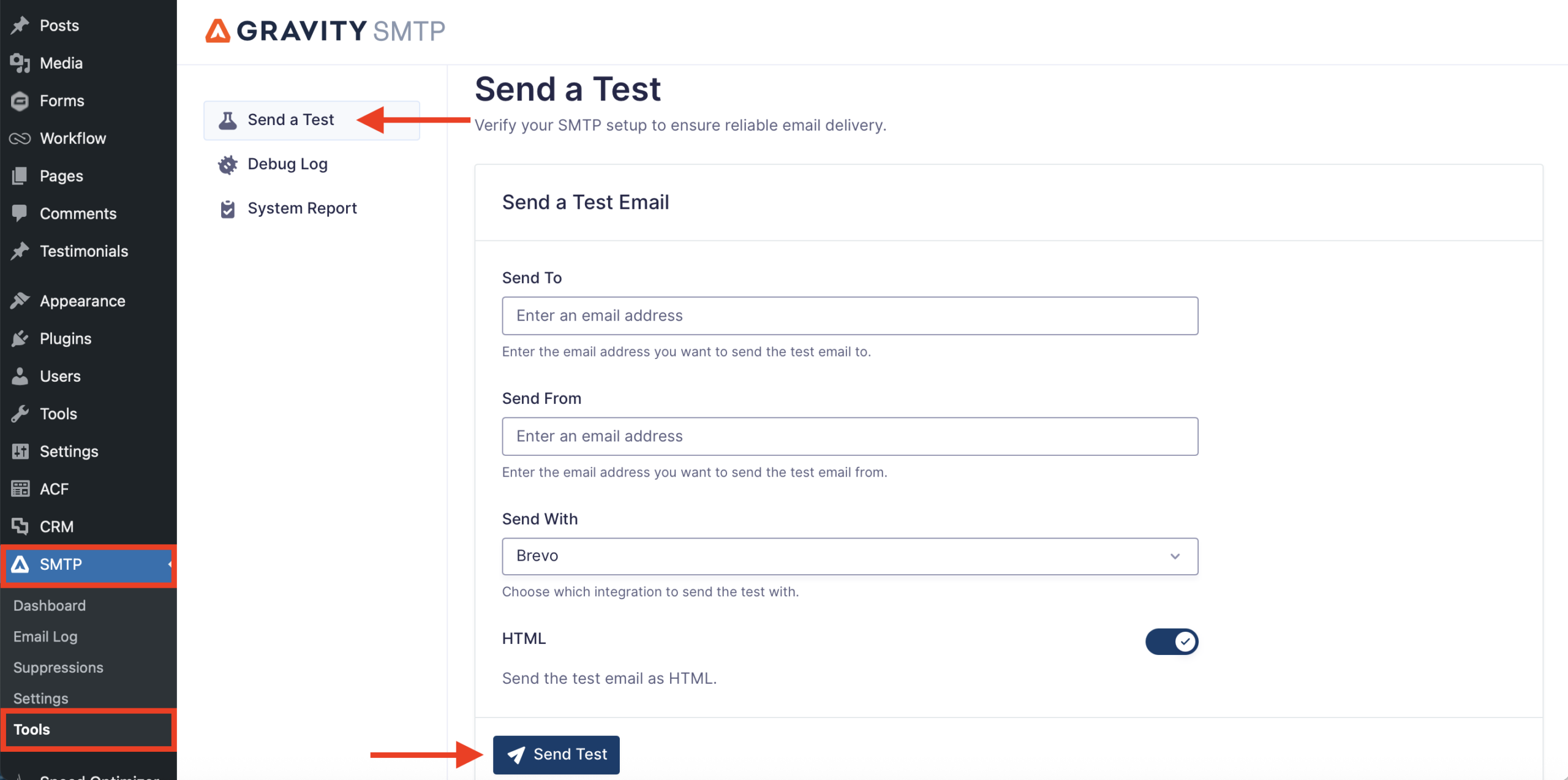Click the Forms icon in sidebar
This screenshot has width=1568, height=780.
pyautogui.click(x=20, y=100)
